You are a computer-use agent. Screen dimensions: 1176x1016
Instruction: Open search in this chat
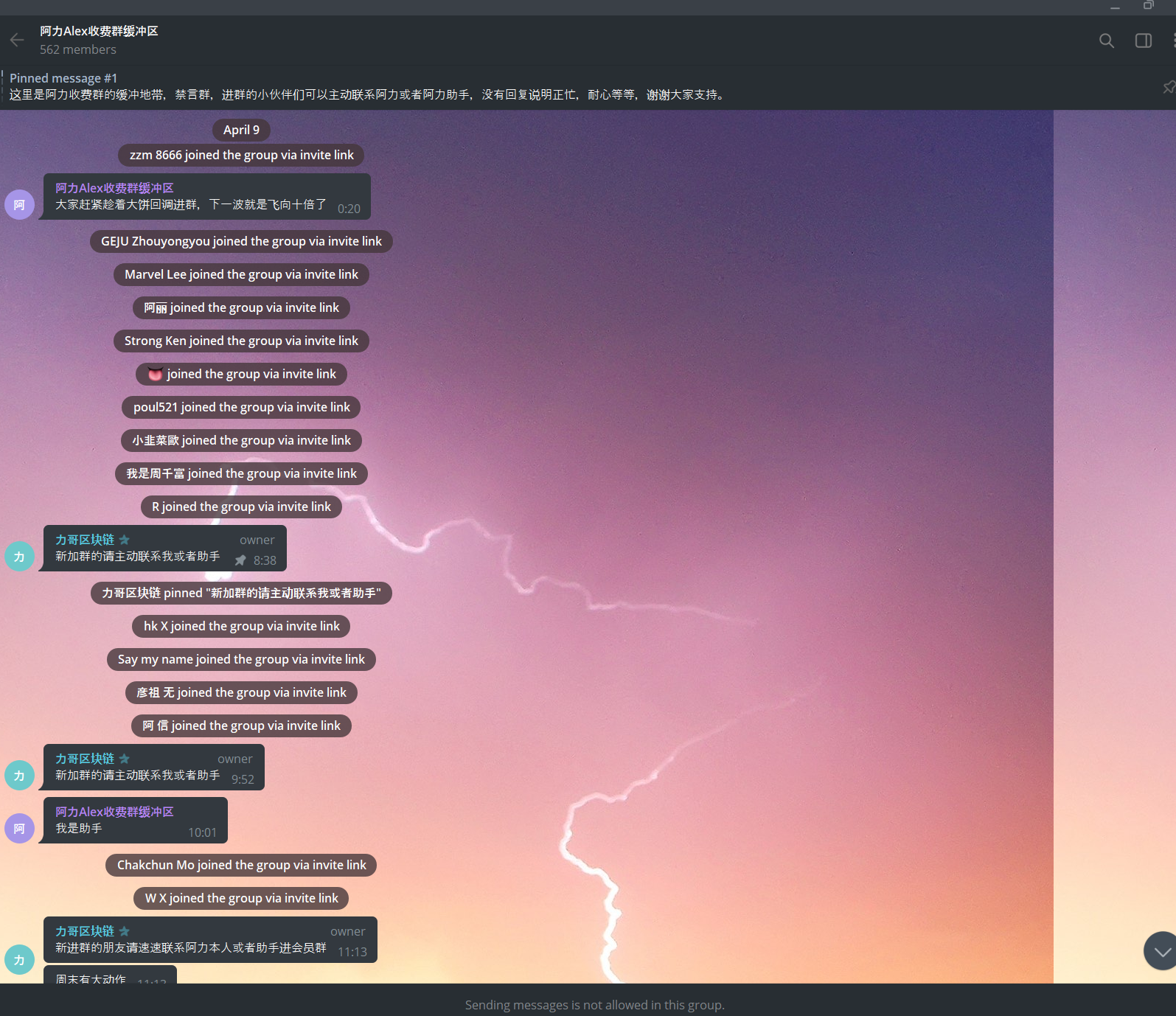(x=1106, y=41)
